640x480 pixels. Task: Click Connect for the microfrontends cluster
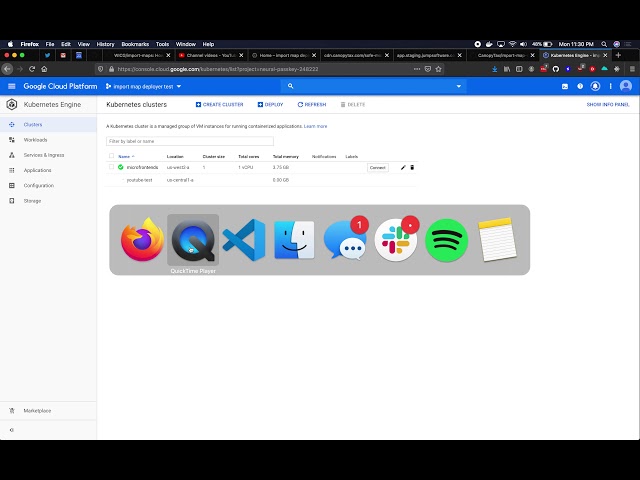tap(378, 167)
